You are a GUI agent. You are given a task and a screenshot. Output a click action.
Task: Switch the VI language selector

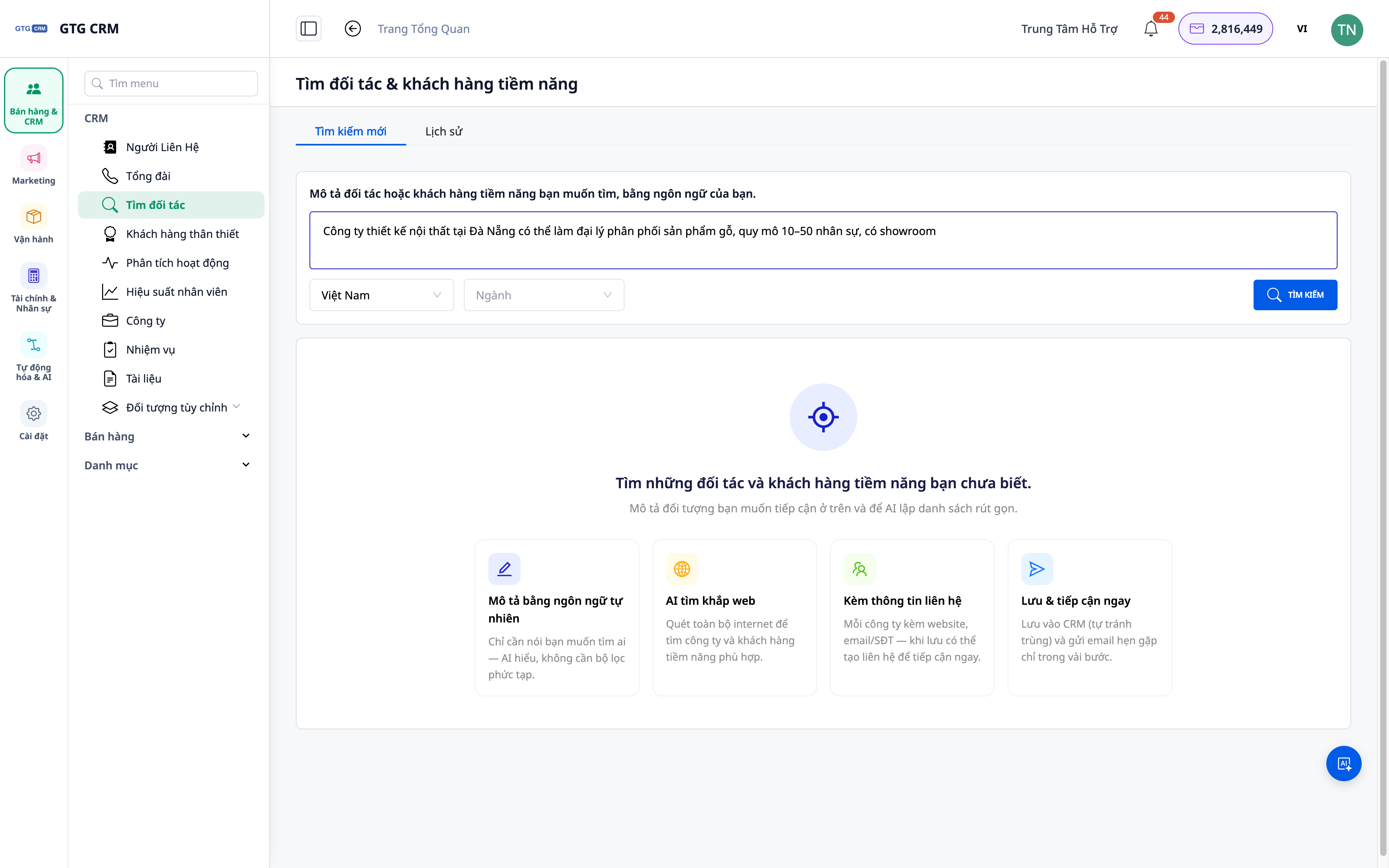pyautogui.click(x=1302, y=29)
